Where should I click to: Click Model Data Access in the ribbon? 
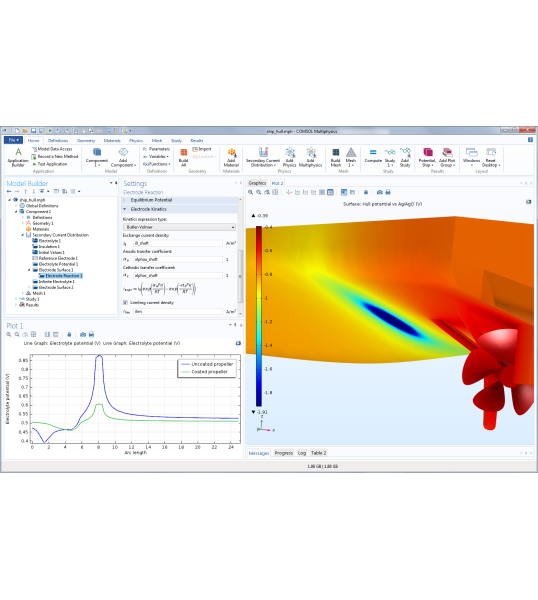tap(52, 149)
